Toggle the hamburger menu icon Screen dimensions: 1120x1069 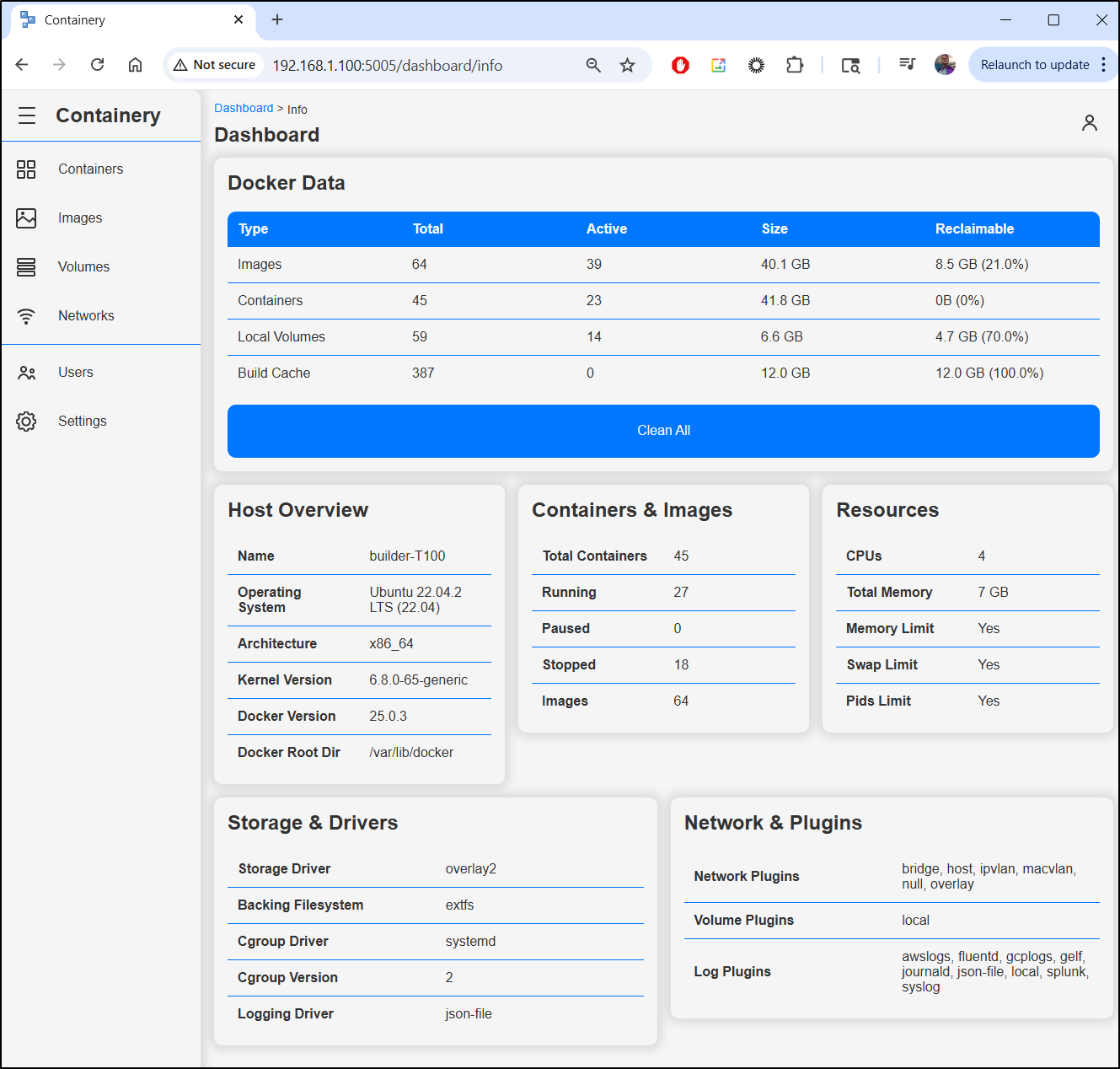[27, 115]
